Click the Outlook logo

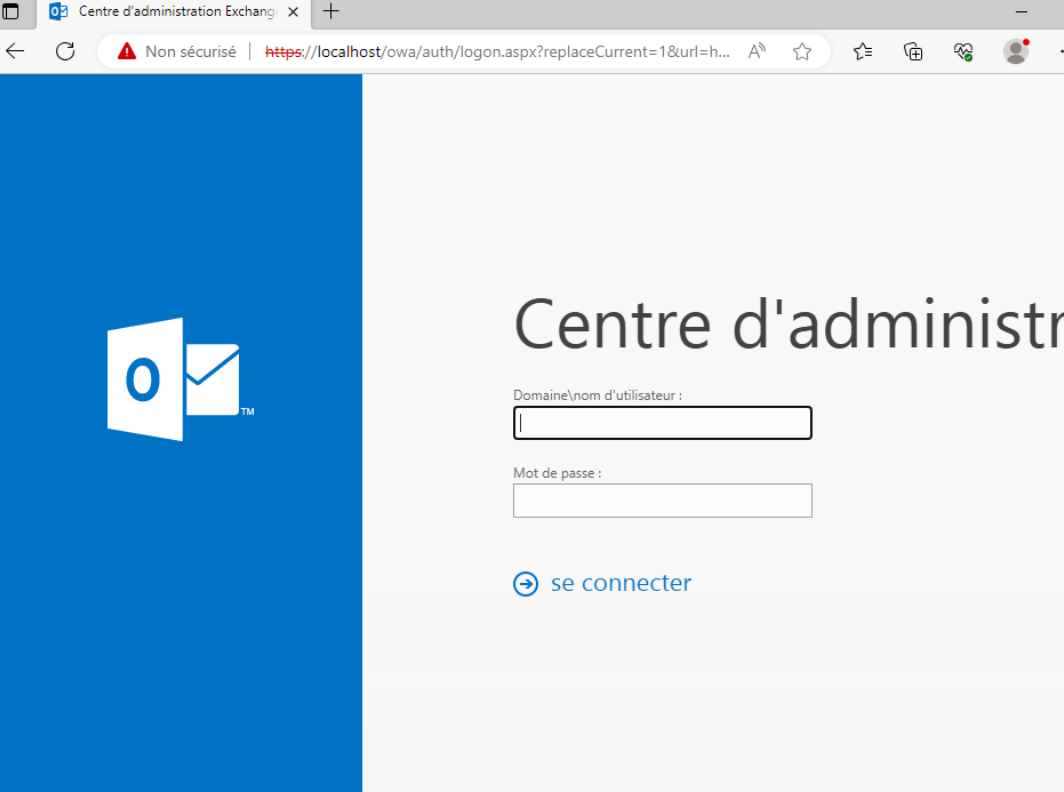(x=180, y=379)
